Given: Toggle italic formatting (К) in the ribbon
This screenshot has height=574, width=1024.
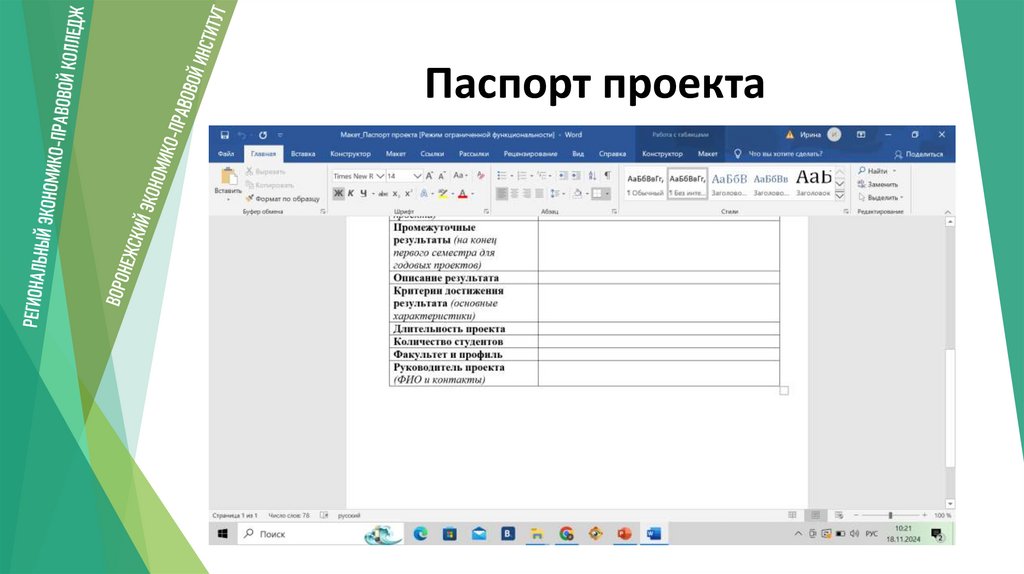Looking at the screenshot, I should 350,194.
